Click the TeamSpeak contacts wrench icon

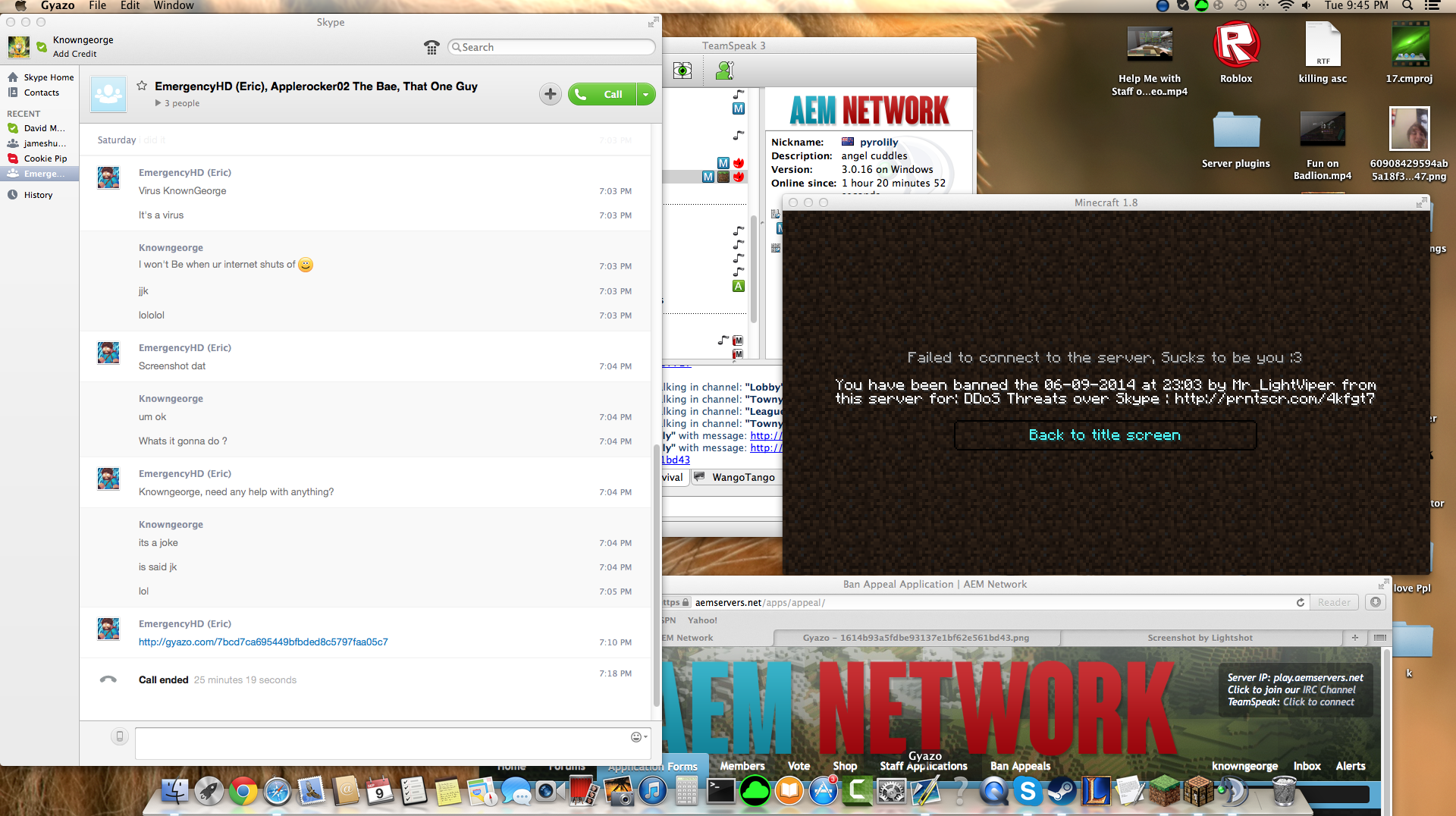[725, 71]
